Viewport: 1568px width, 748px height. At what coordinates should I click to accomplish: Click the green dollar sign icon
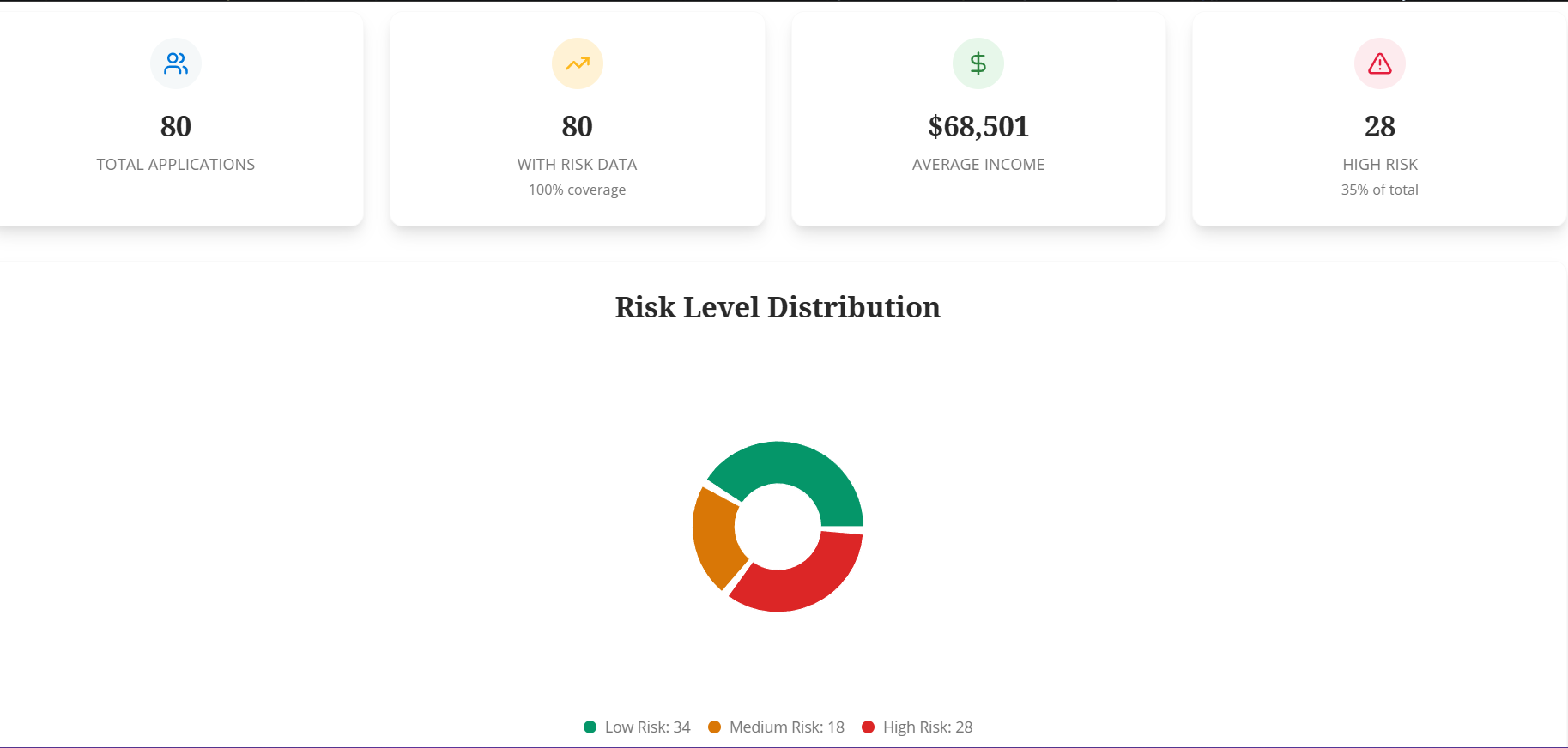click(x=978, y=63)
